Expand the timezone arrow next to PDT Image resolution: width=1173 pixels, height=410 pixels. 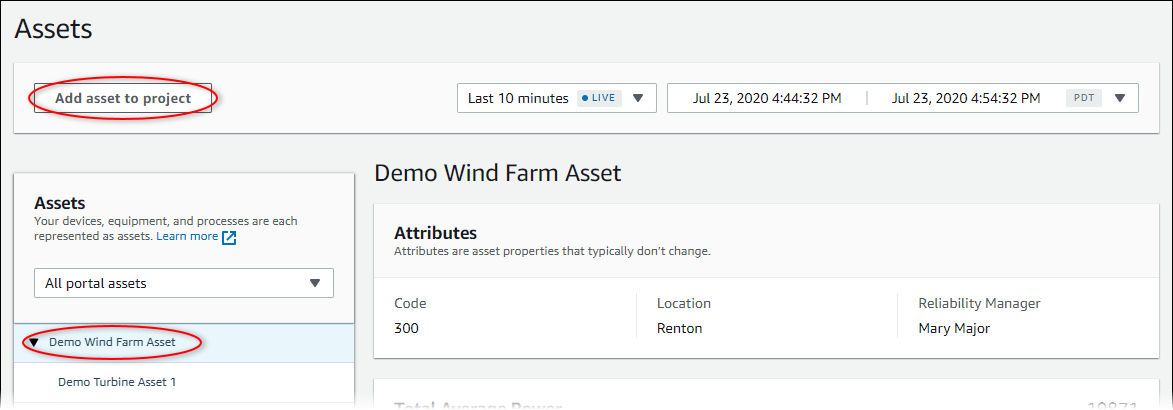coord(1120,98)
